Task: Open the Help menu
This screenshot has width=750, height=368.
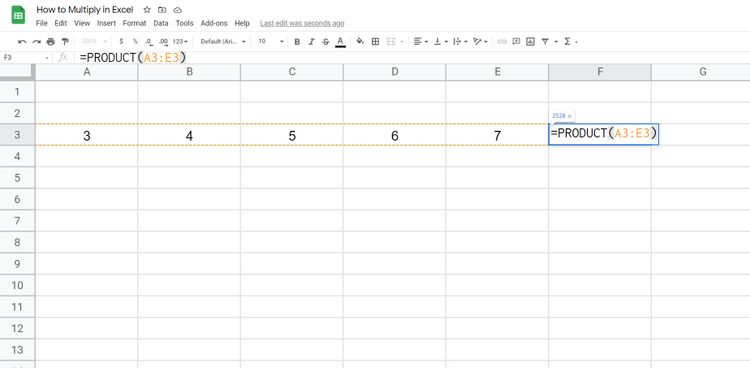Action: tap(242, 23)
